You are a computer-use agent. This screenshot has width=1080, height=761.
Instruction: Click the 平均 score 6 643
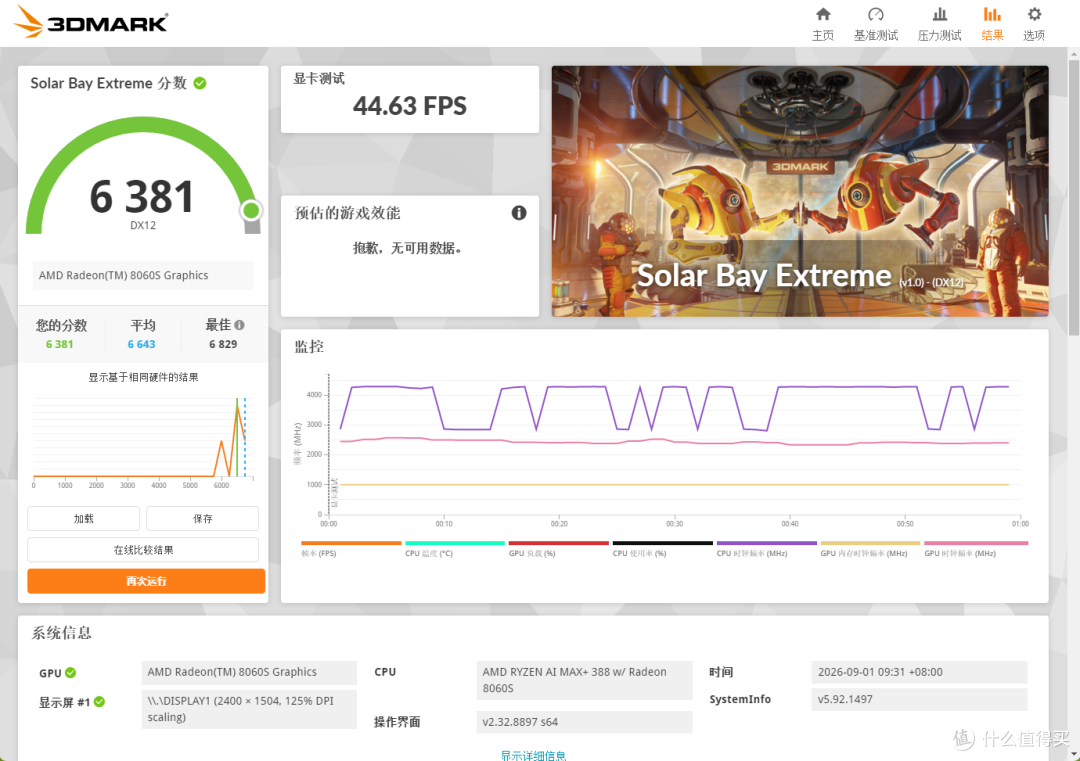click(141, 344)
